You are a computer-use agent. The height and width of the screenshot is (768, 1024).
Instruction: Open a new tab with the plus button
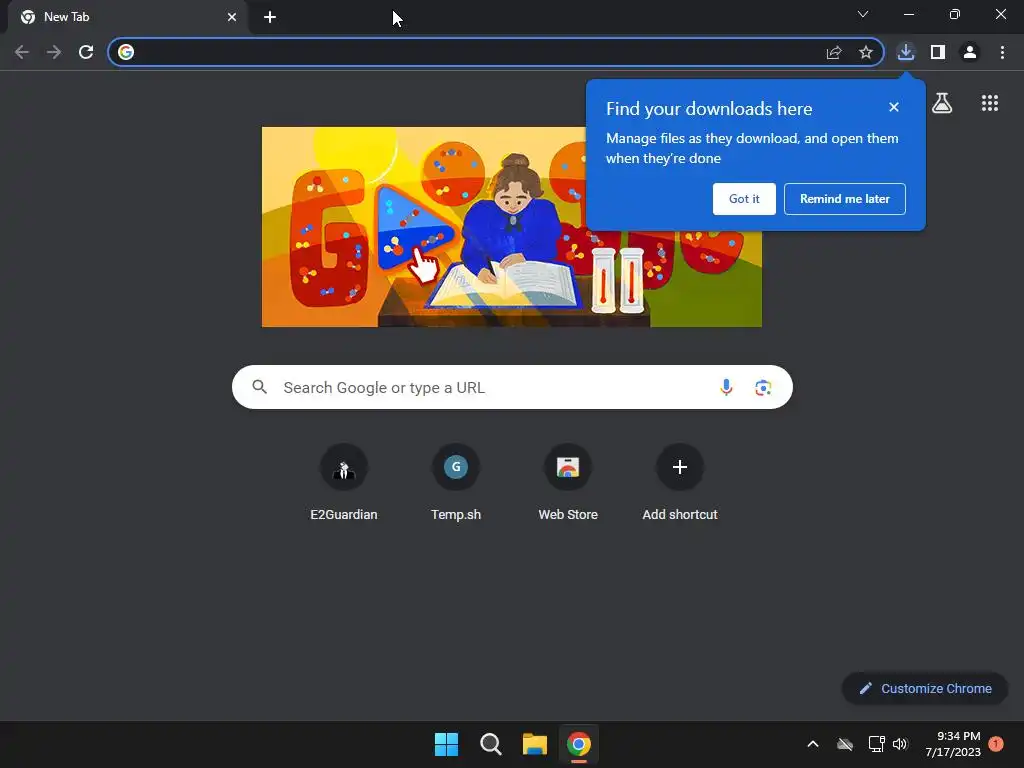[x=270, y=17]
